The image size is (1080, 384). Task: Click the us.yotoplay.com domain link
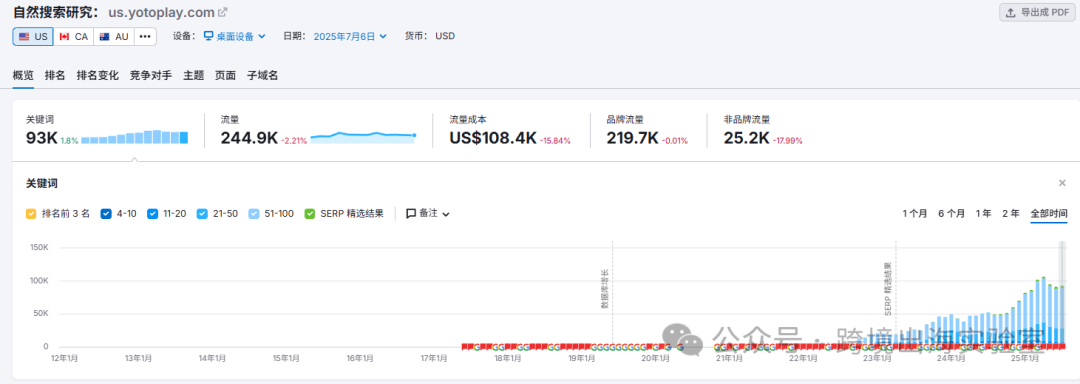[161, 12]
